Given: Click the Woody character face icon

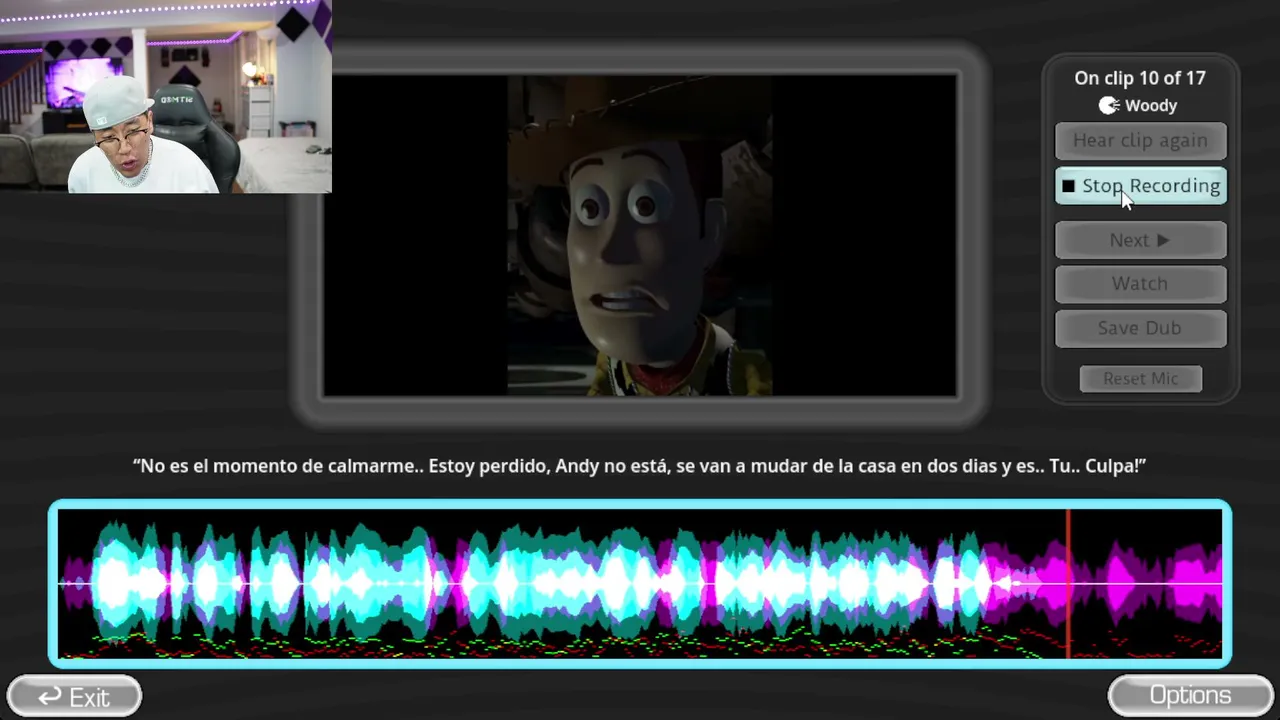Looking at the screenshot, I should 1109,105.
